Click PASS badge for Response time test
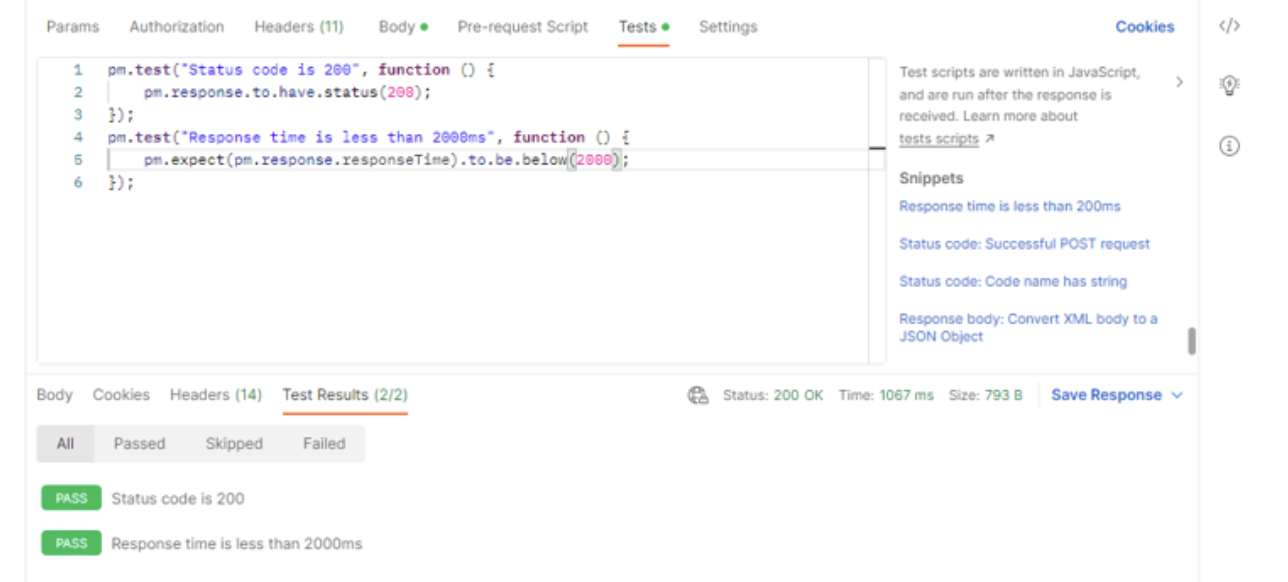The width and height of the screenshot is (1288, 582). pyautogui.click(x=71, y=544)
